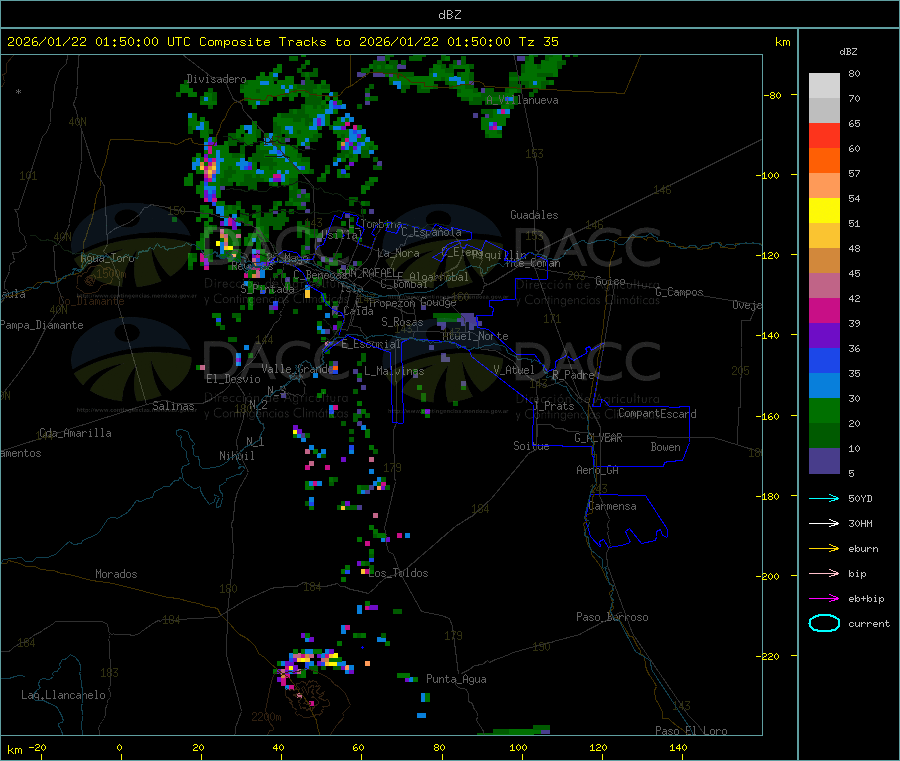Click the cyan current ellipse icon
The width and height of the screenshot is (900, 761).
tap(824, 623)
